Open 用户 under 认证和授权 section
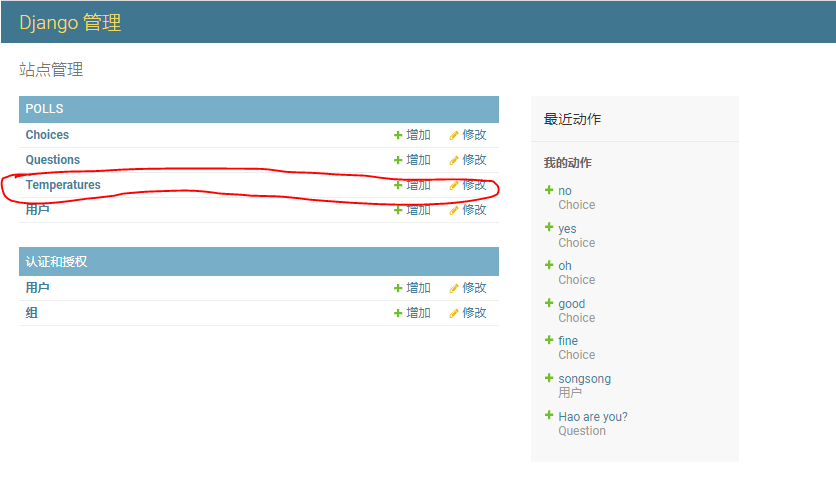 [37, 288]
